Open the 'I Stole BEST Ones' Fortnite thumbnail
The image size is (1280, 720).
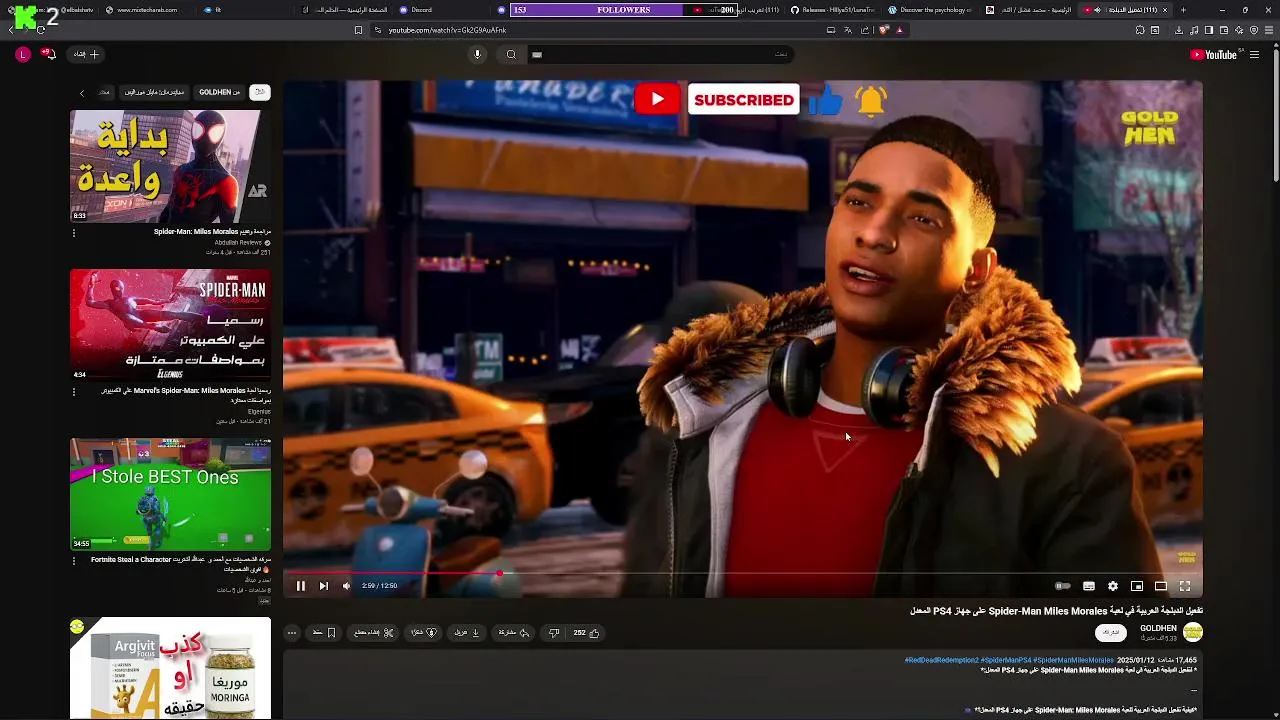[x=170, y=494]
